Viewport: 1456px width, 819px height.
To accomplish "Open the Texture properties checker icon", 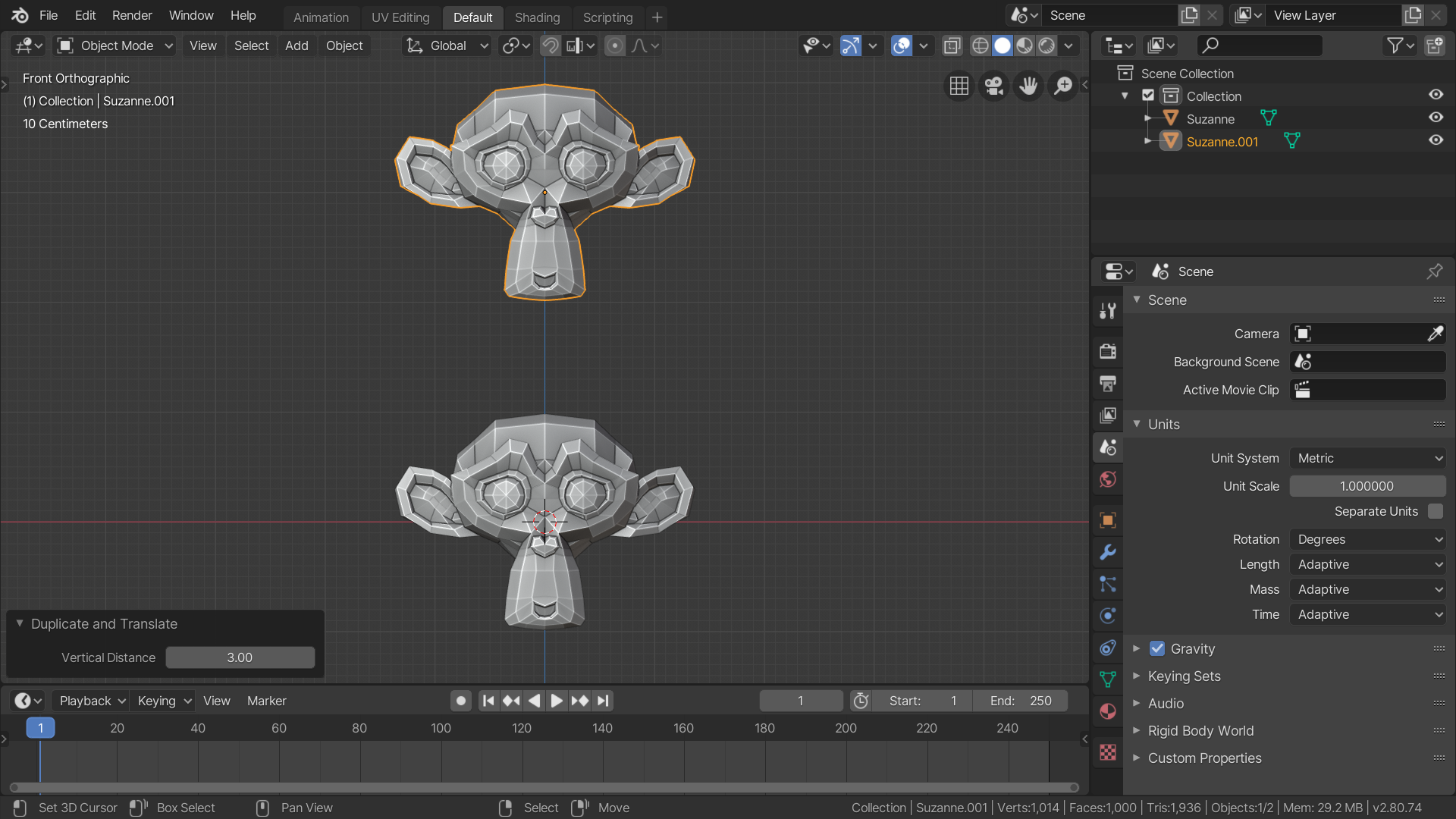I will [x=1108, y=752].
